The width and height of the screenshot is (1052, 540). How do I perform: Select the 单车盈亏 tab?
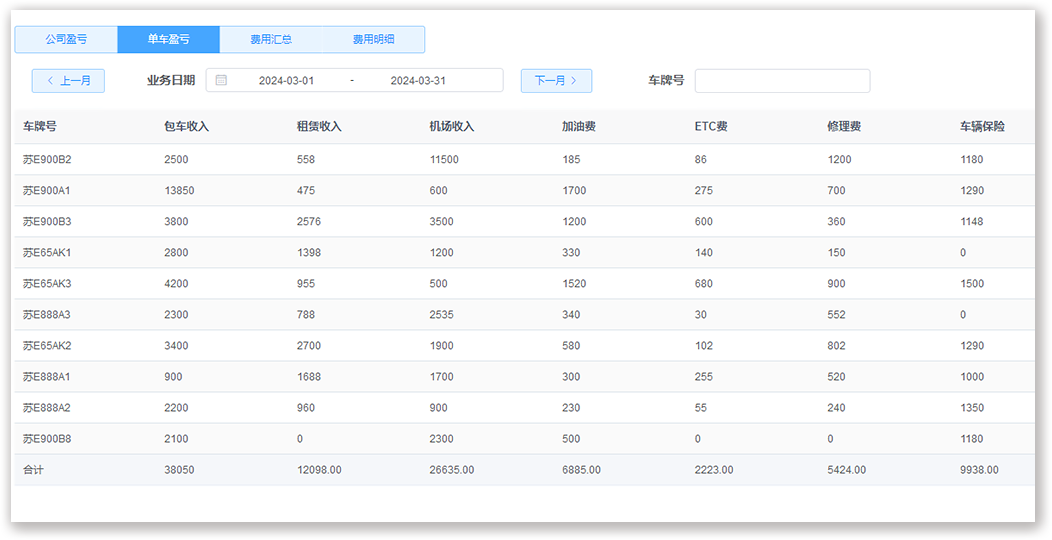point(168,40)
